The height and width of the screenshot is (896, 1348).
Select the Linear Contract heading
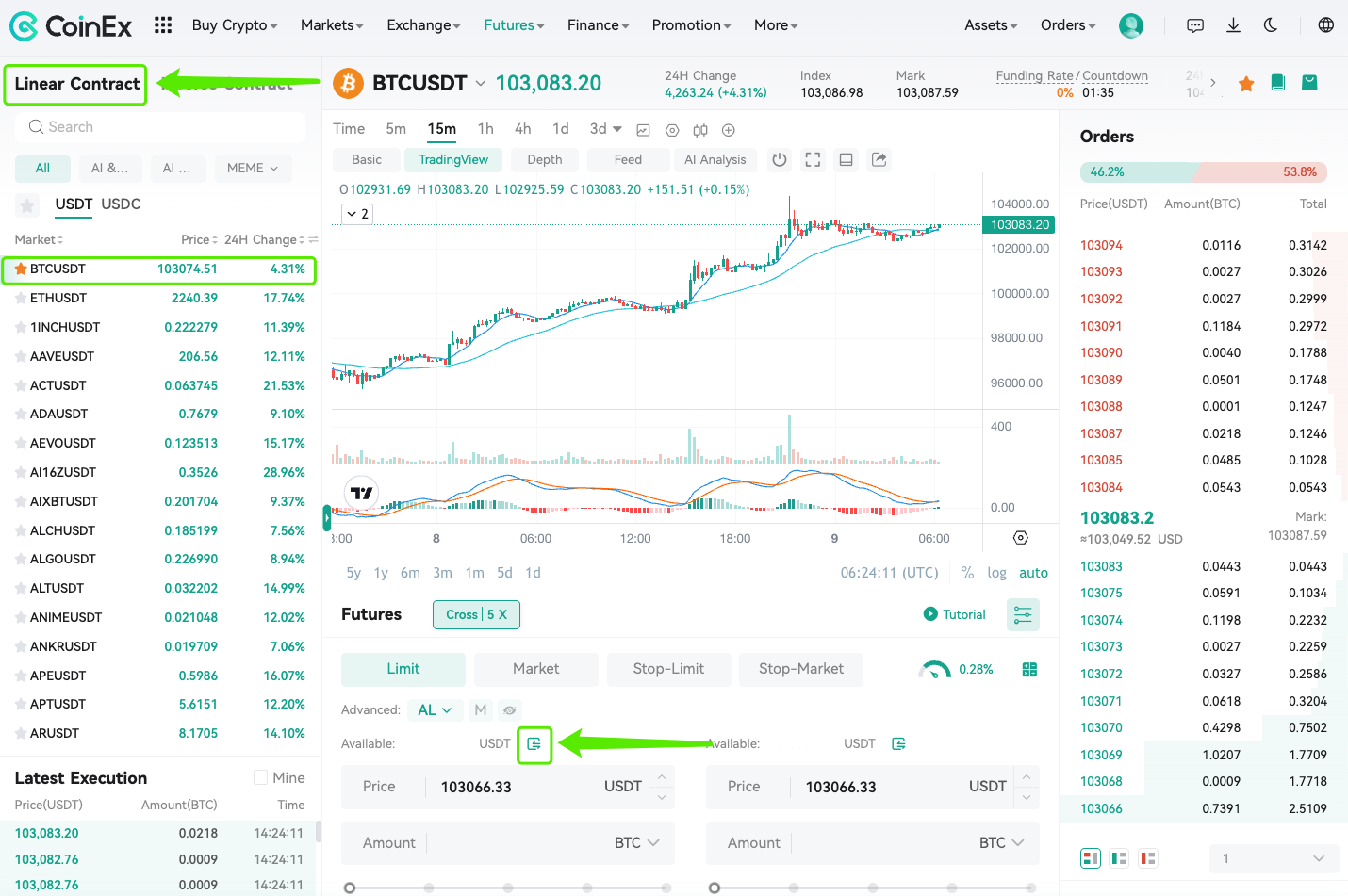point(77,84)
